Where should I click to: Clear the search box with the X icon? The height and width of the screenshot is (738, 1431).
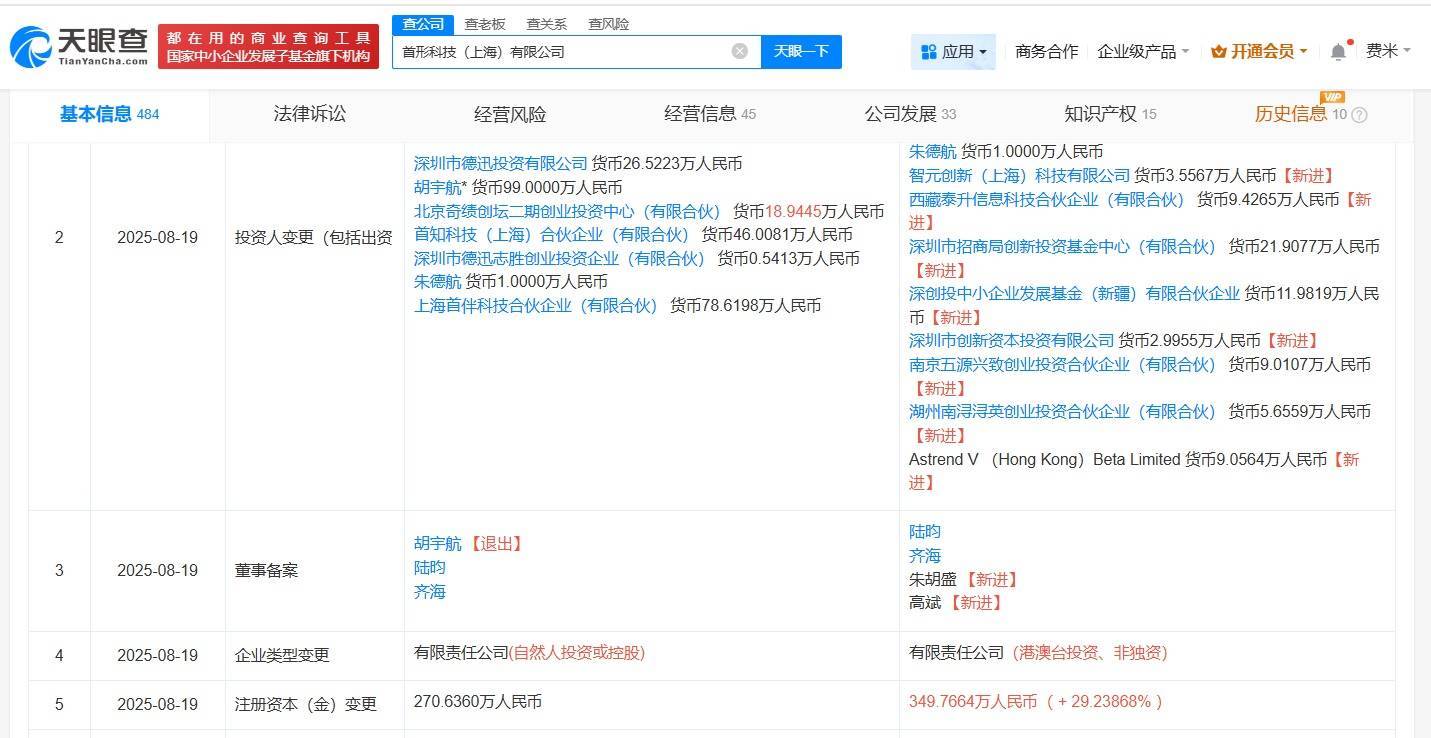pos(740,51)
